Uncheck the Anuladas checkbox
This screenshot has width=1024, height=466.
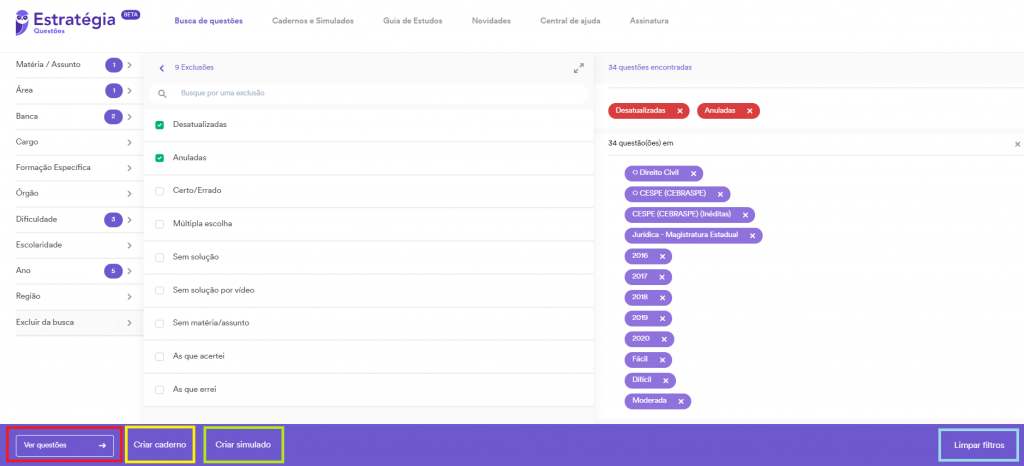[159, 158]
